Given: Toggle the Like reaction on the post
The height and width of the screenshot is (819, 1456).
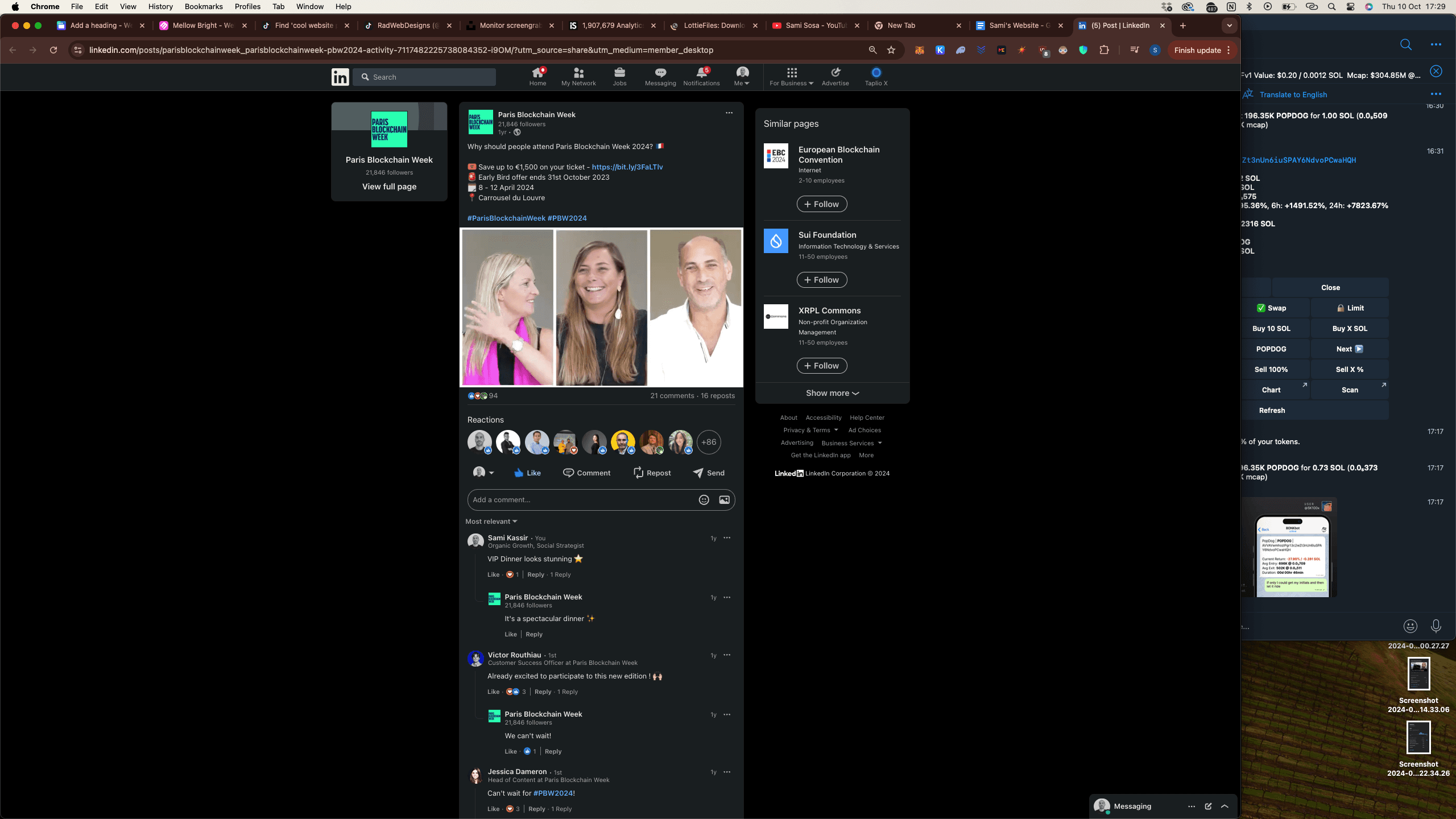Looking at the screenshot, I should pos(527,473).
